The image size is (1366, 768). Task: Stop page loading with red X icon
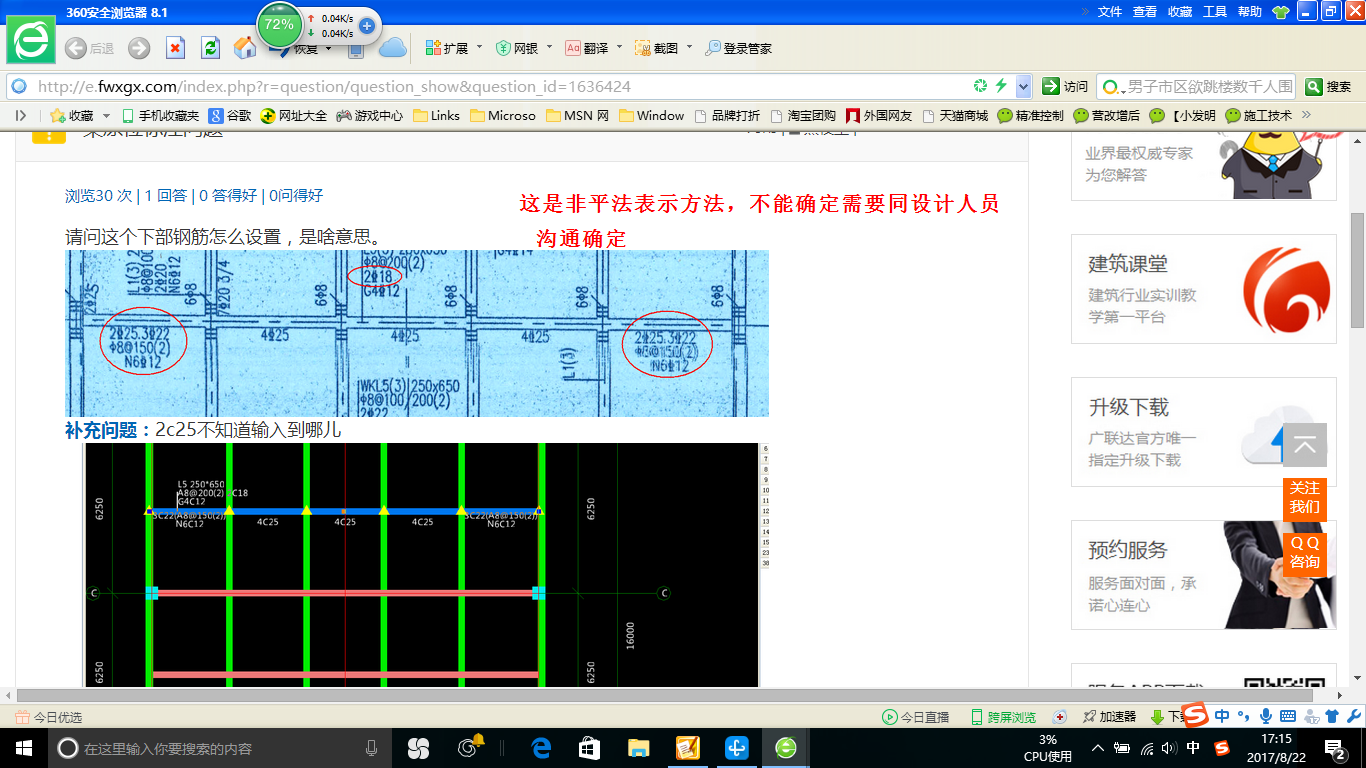[x=175, y=48]
